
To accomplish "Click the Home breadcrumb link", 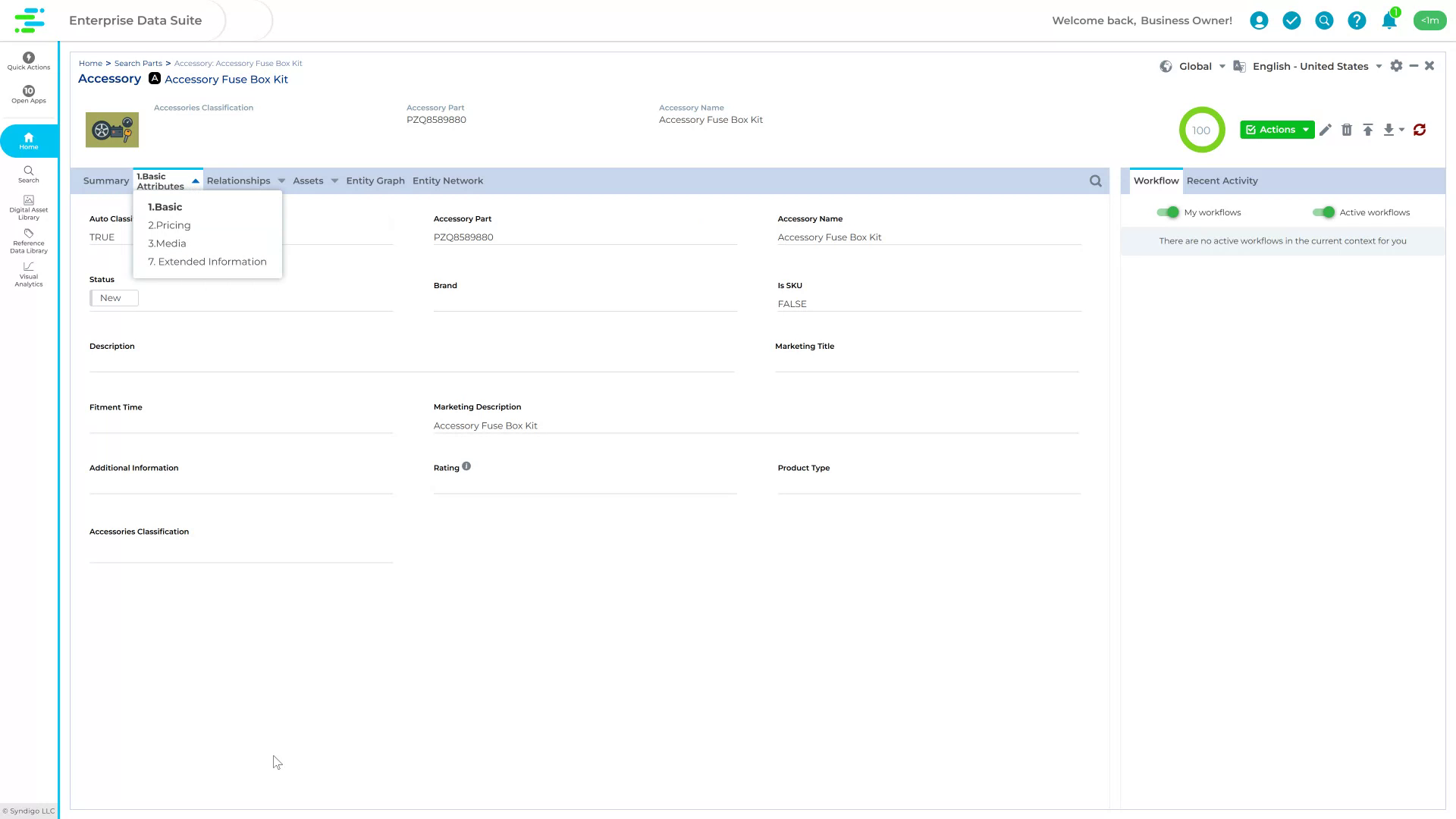I will pyautogui.click(x=90, y=63).
